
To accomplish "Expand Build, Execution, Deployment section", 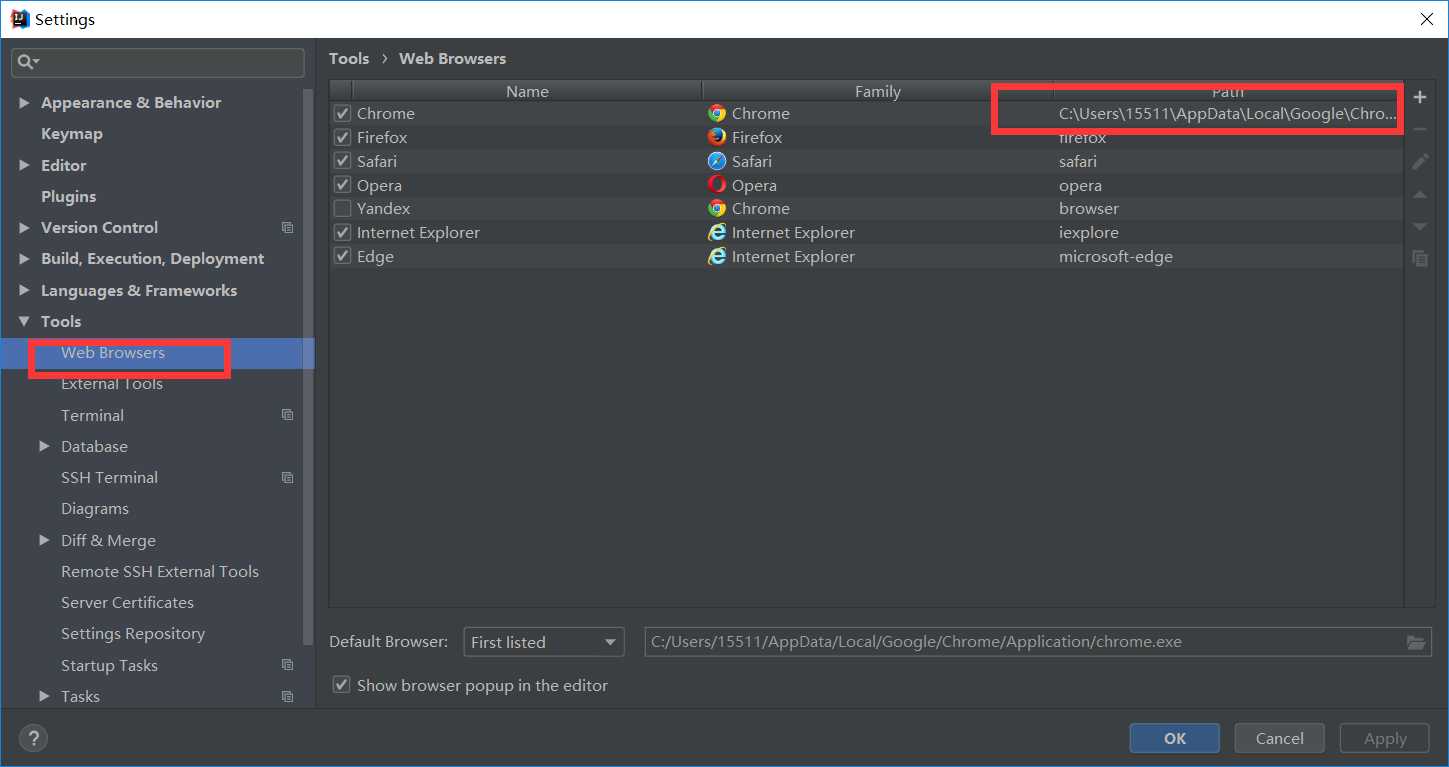I will click(x=24, y=259).
